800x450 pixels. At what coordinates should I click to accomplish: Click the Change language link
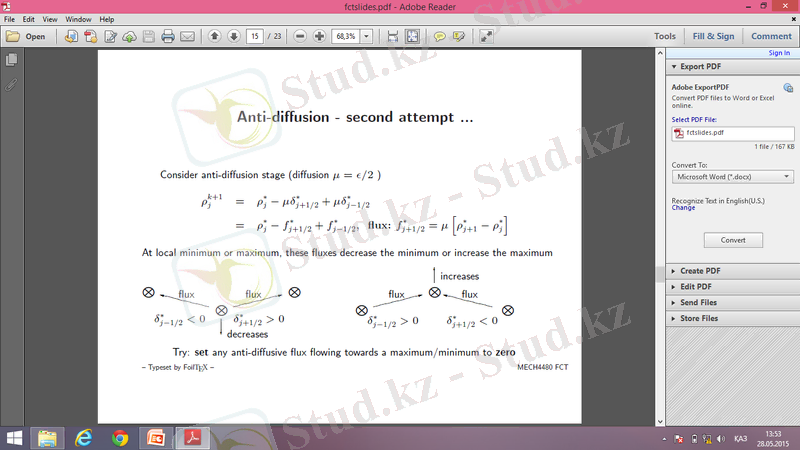(x=683, y=208)
